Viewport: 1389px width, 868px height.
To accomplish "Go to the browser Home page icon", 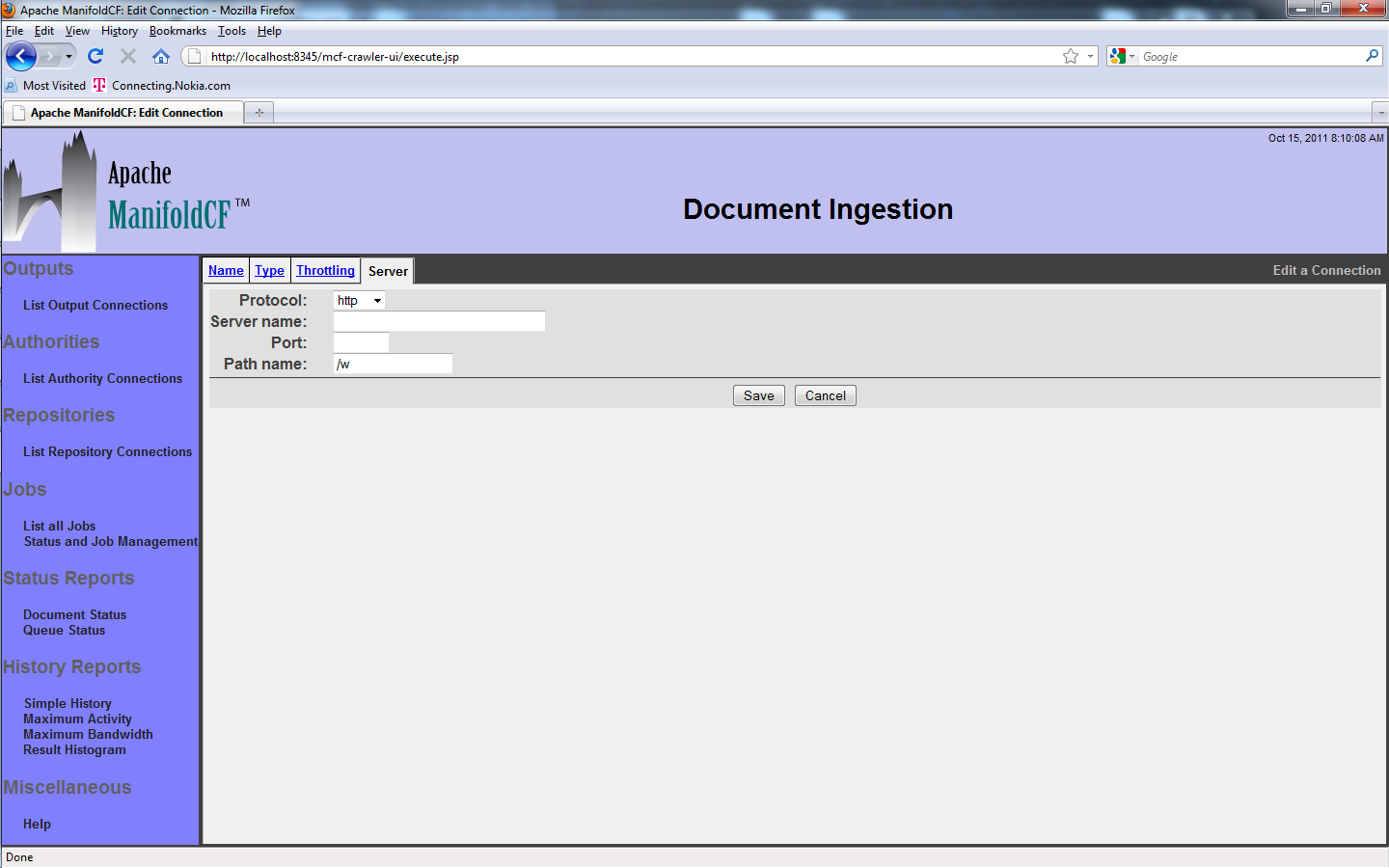I will (x=161, y=57).
